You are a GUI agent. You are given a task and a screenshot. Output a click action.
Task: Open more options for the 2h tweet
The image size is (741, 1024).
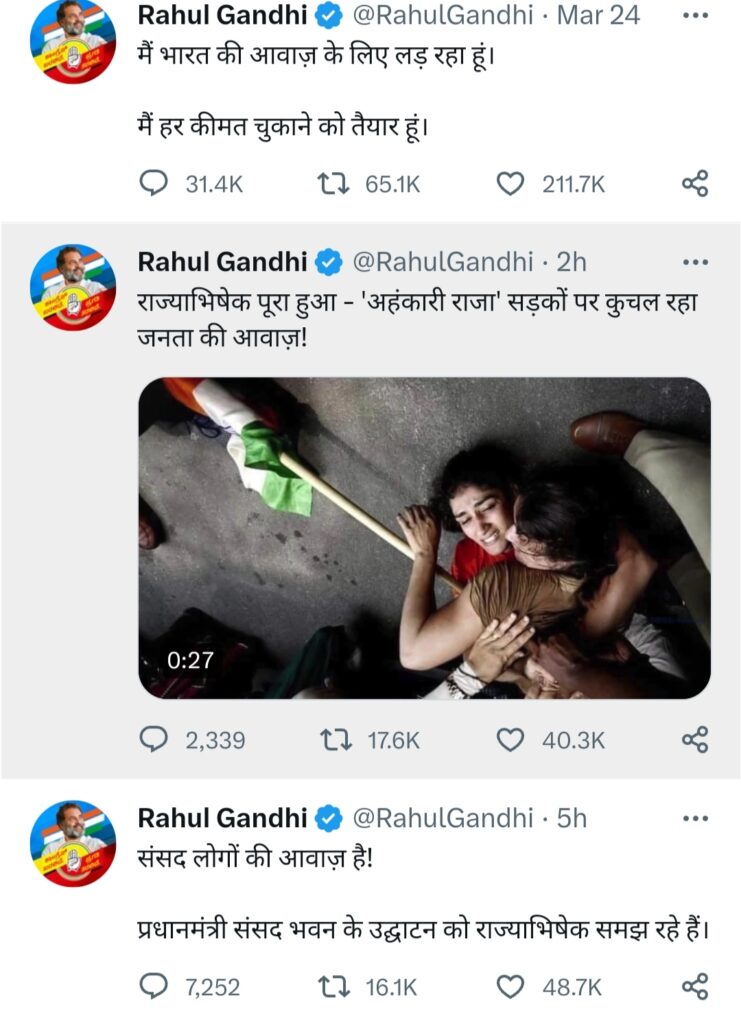tap(695, 263)
